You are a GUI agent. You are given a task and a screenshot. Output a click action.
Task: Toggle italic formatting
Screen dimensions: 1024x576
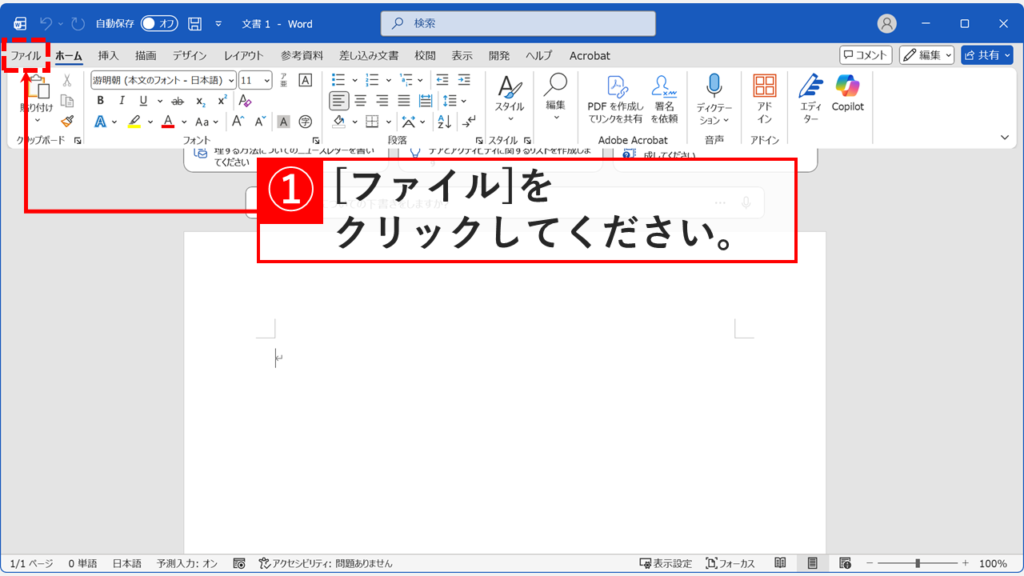tap(122, 100)
